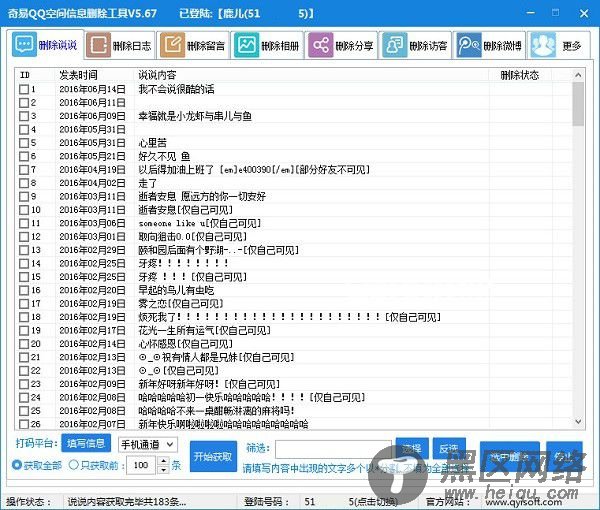Screen dimensions: 600x510
Task: Select the entry 以后得加油上班了
Action: tap(254, 169)
